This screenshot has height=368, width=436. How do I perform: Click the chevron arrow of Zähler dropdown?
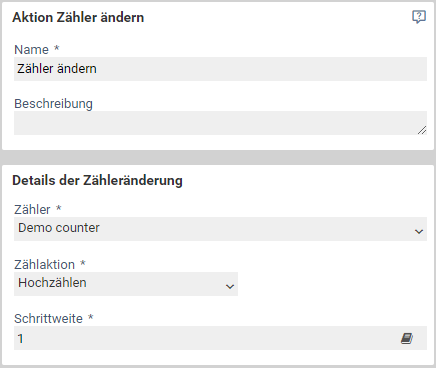[419, 231]
